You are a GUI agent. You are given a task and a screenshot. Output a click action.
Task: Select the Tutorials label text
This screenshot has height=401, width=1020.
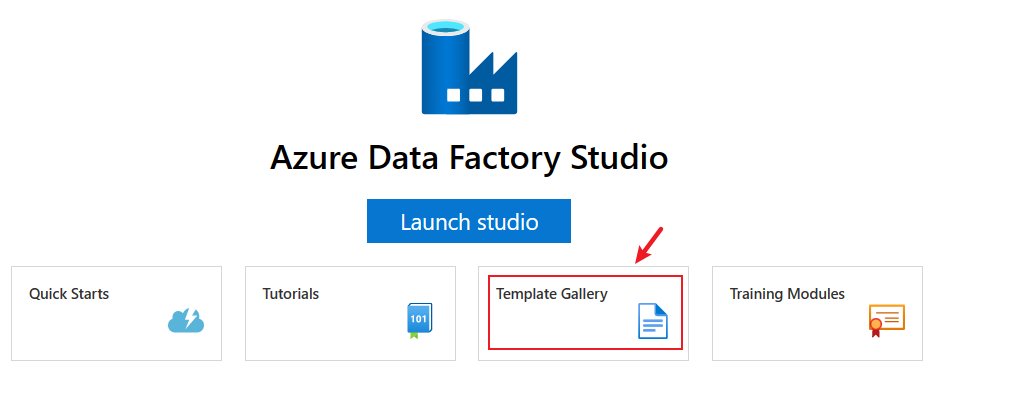(x=291, y=294)
